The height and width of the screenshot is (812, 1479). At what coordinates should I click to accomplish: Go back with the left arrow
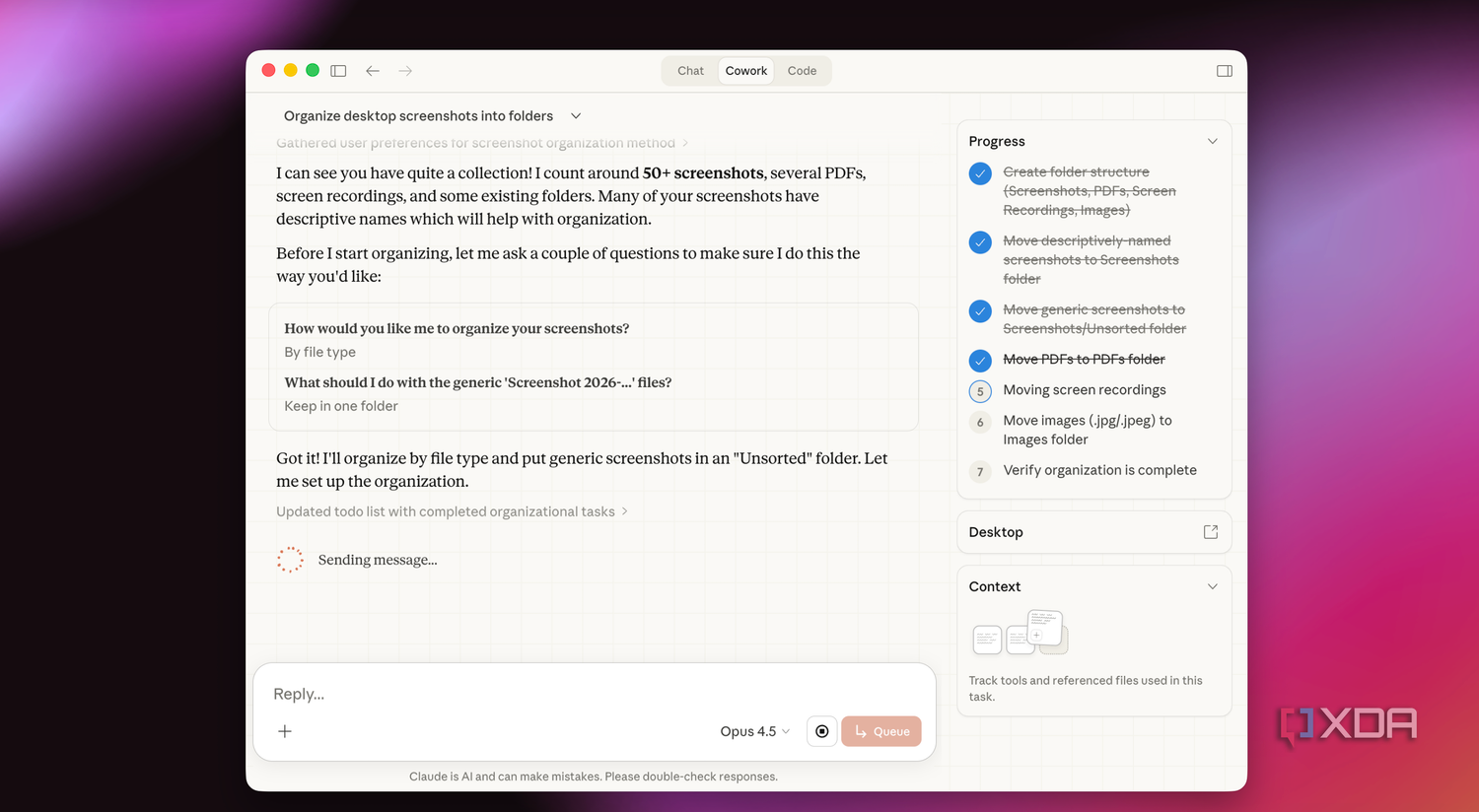click(373, 71)
